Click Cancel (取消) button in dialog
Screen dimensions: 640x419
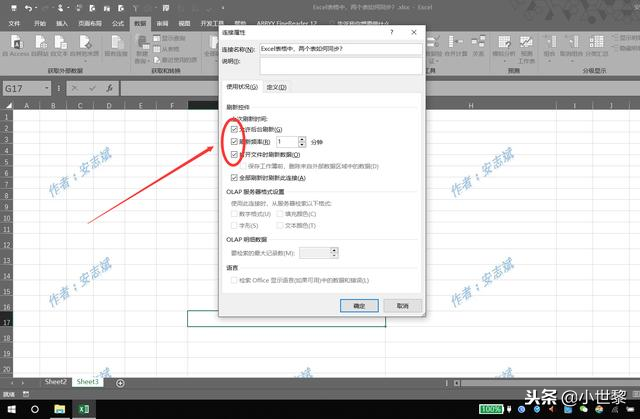[x=402, y=306]
